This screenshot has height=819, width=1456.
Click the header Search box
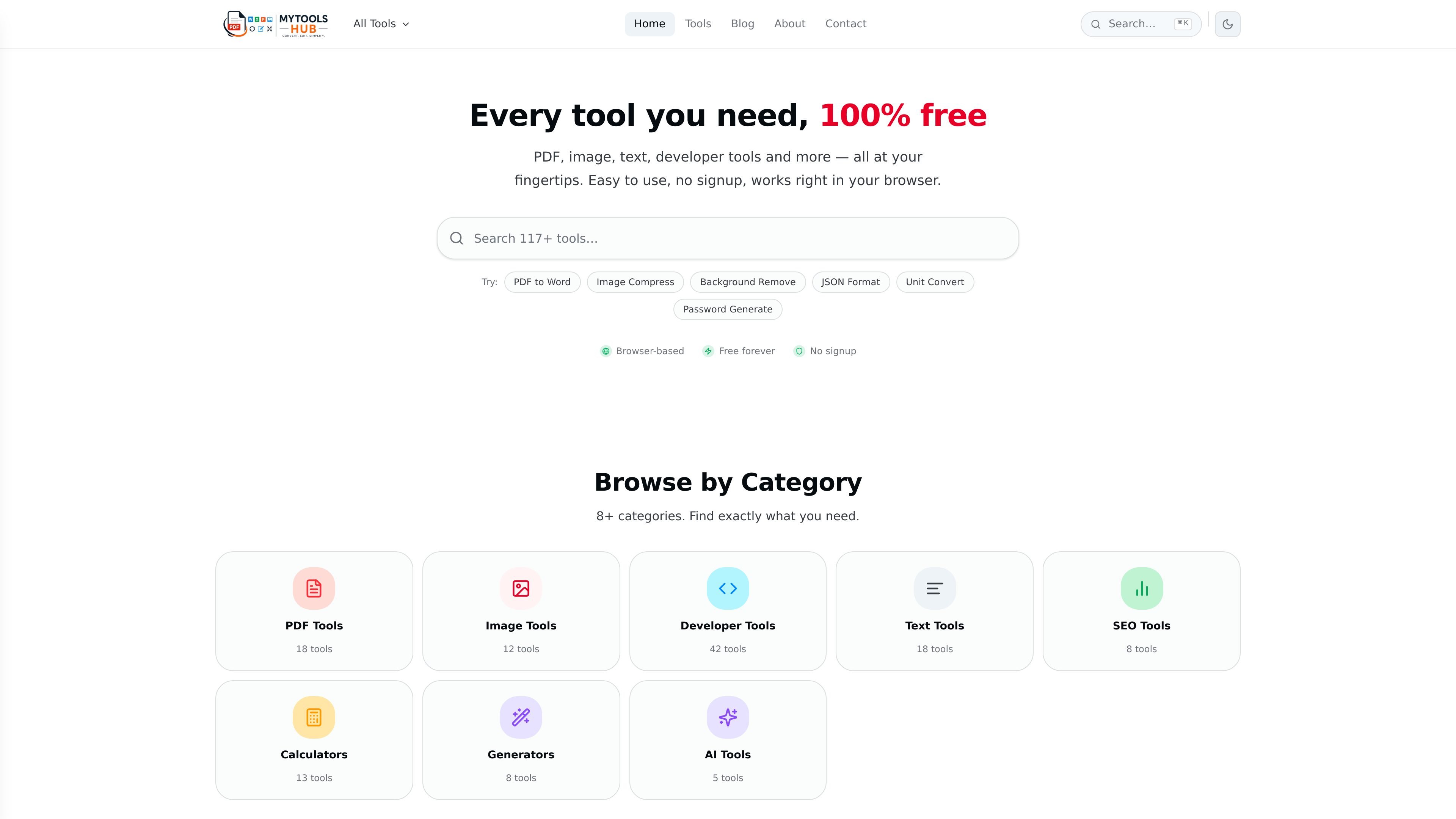click(1141, 24)
